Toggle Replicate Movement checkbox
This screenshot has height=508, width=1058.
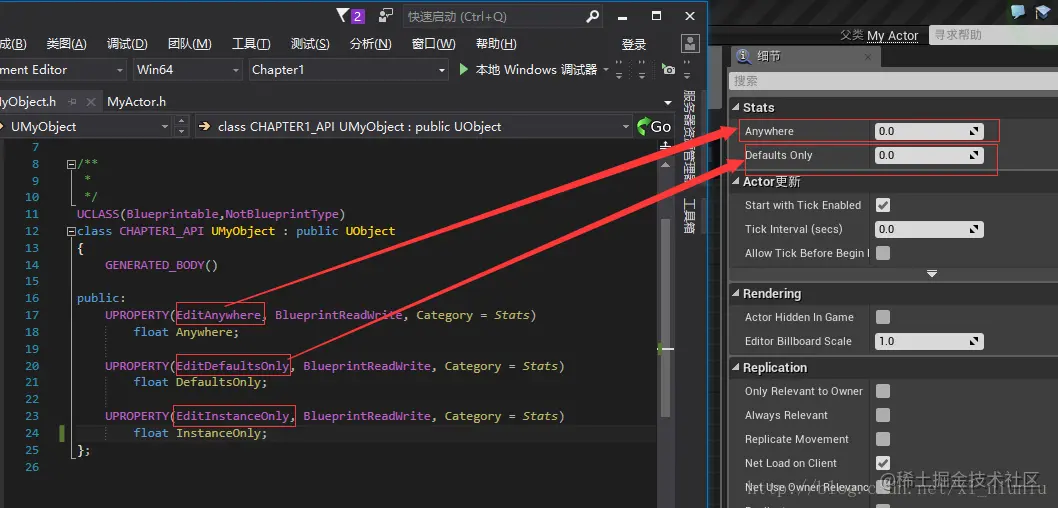pos(883,439)
